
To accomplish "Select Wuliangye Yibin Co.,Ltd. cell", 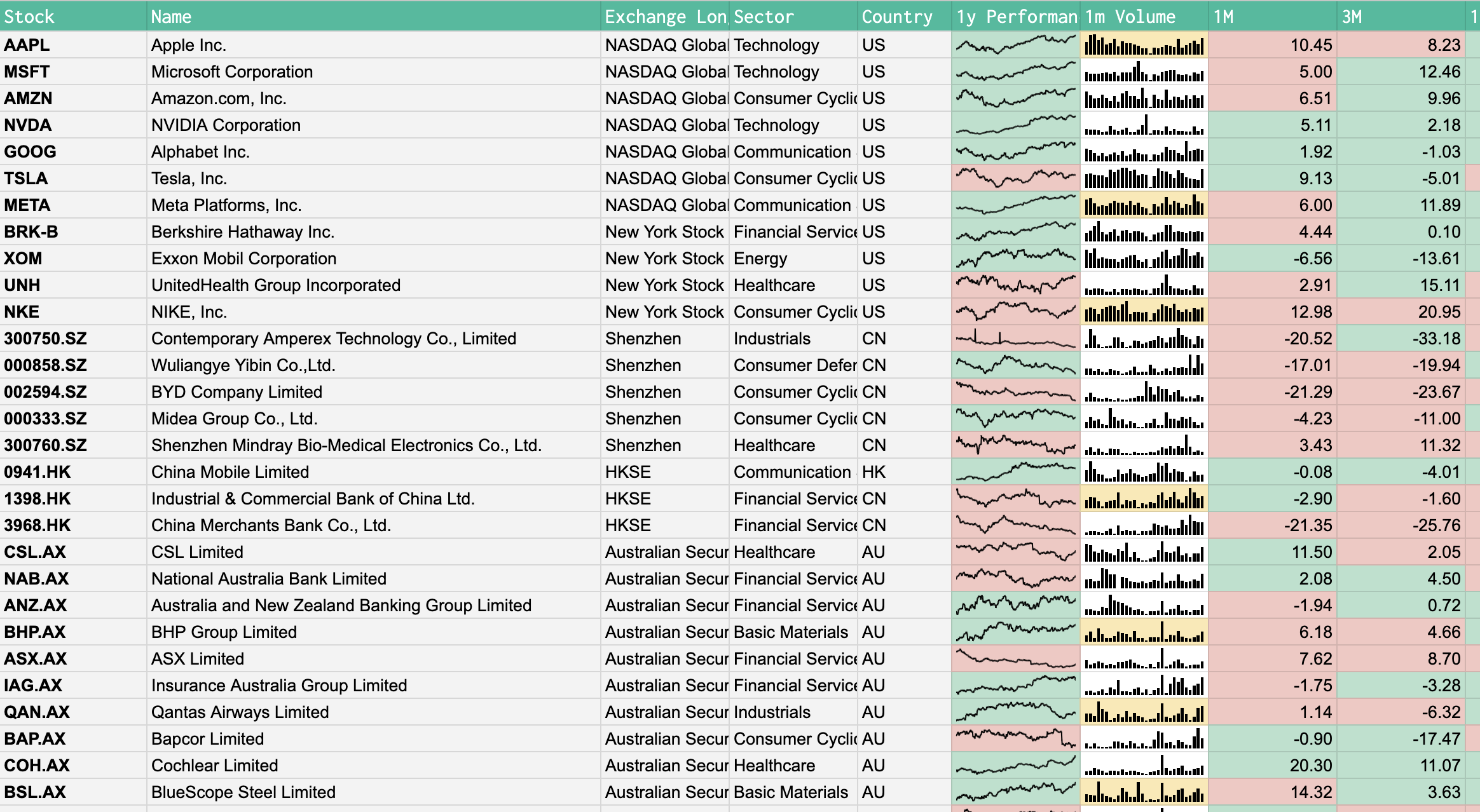I will pyautogui.click(x=374, y=365).
